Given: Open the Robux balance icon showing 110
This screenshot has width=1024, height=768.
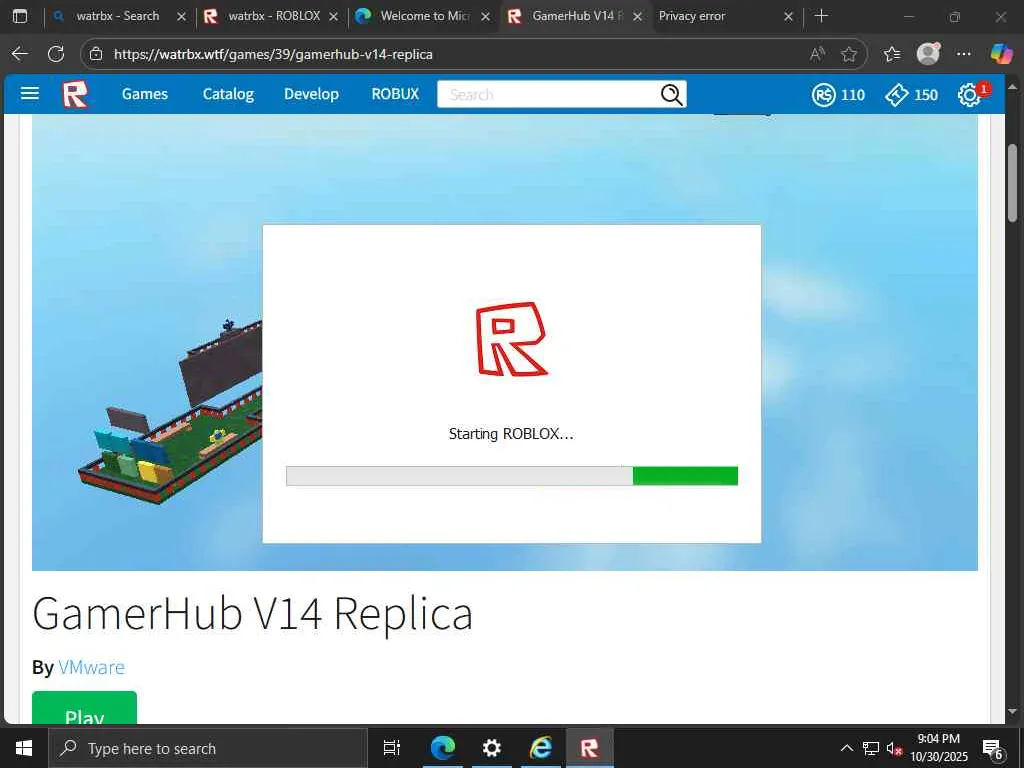Looking at the screenshot, I should (x=824, y=95).
